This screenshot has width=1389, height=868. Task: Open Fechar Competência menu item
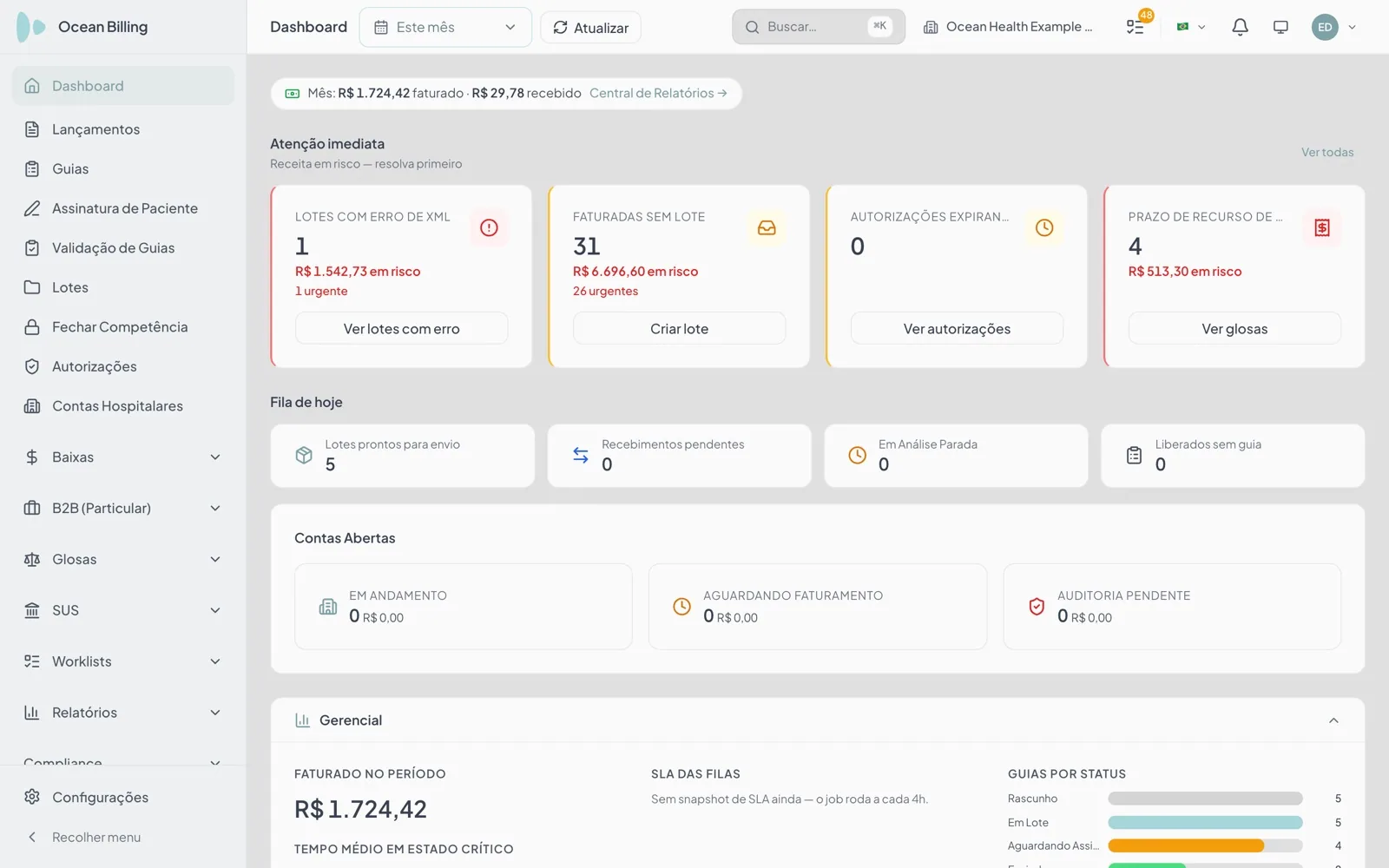pyautogui.click(x=122, y=326)
